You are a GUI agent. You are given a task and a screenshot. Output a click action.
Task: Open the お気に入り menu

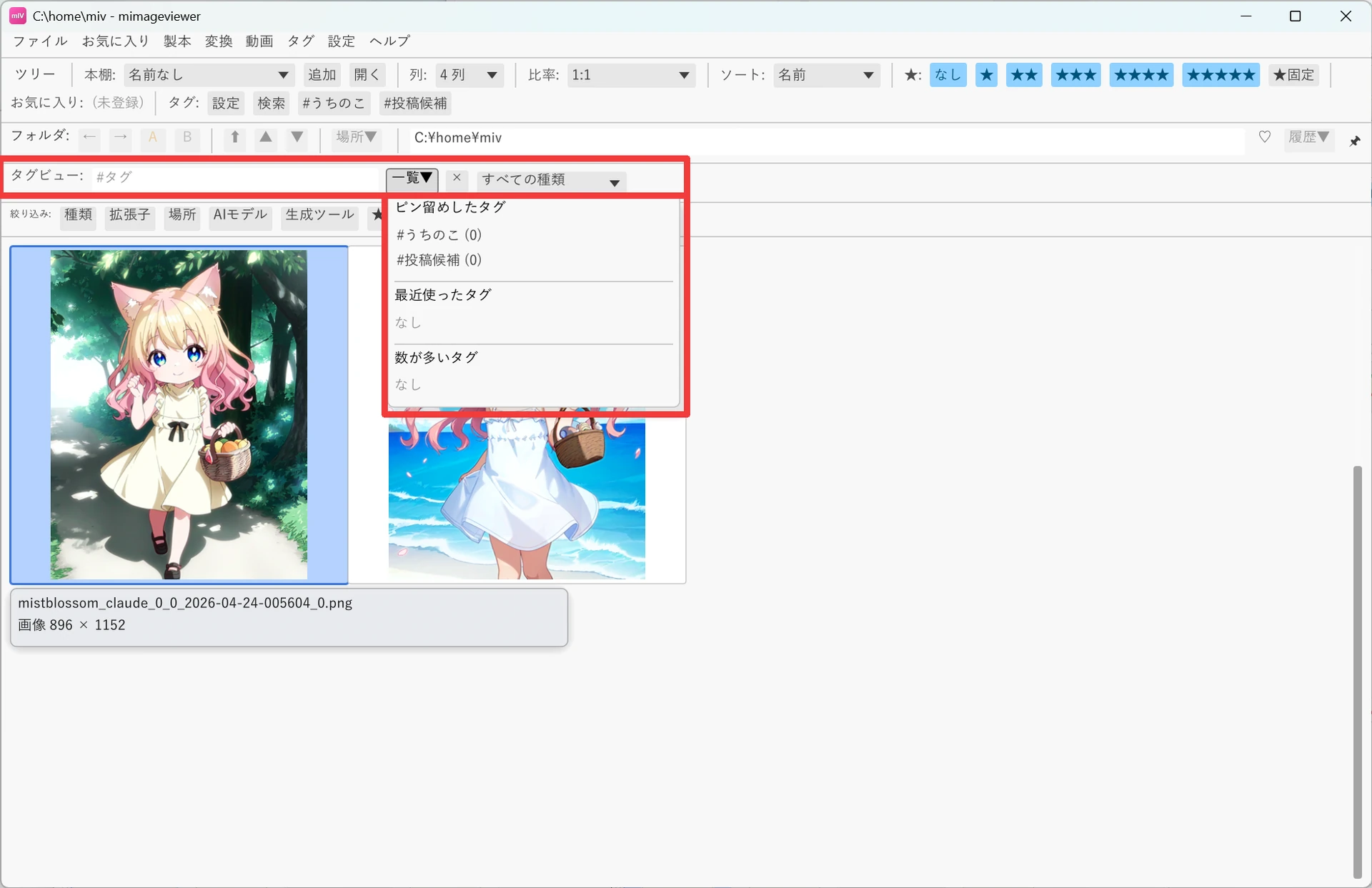pyautogui.click(x=115, y=41)
